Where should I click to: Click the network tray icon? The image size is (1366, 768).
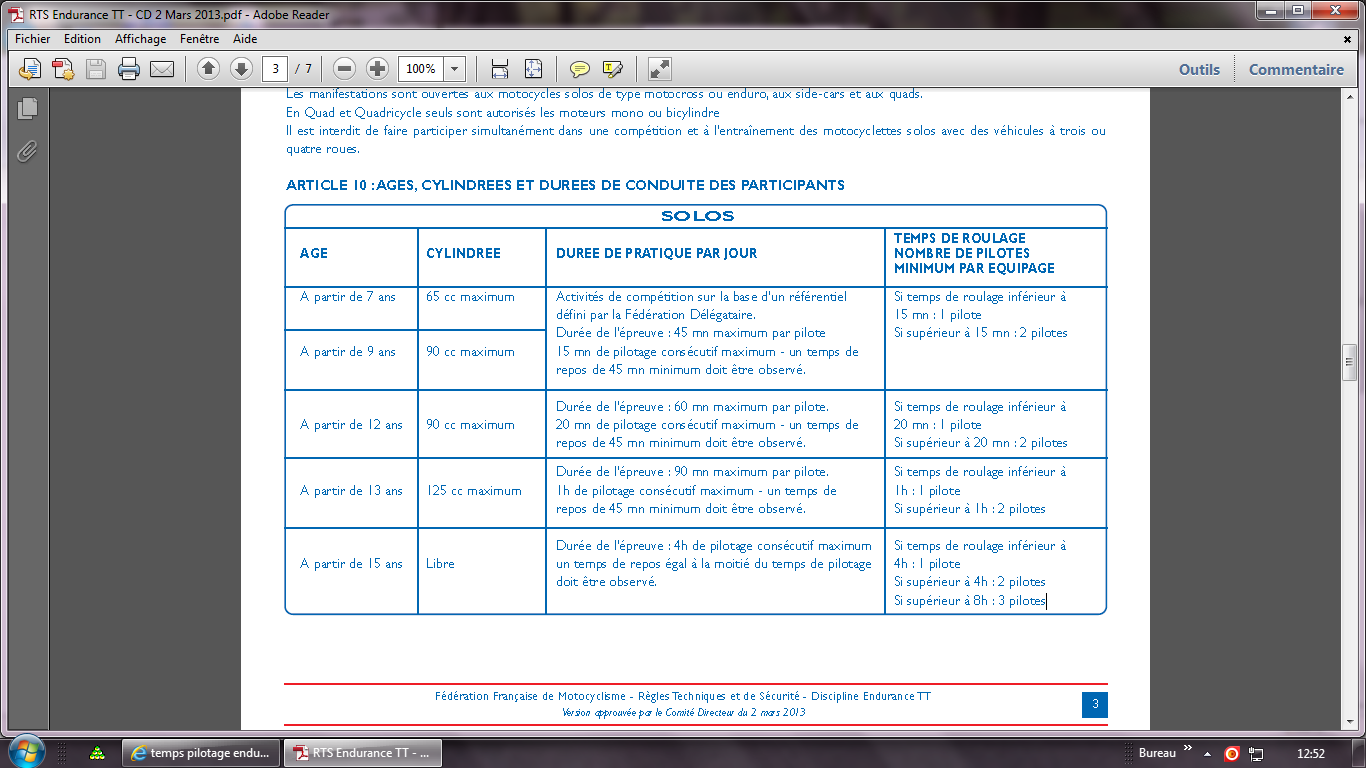coord(1257,753)
